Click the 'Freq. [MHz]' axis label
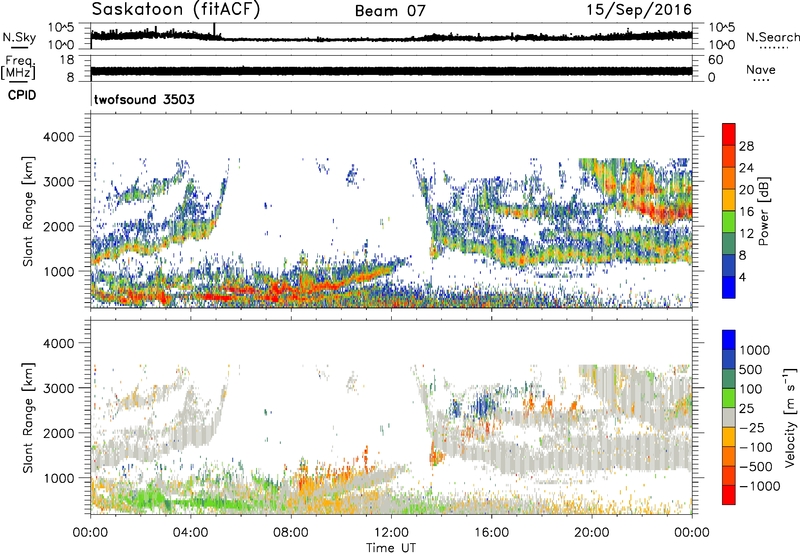 point(18,68)
